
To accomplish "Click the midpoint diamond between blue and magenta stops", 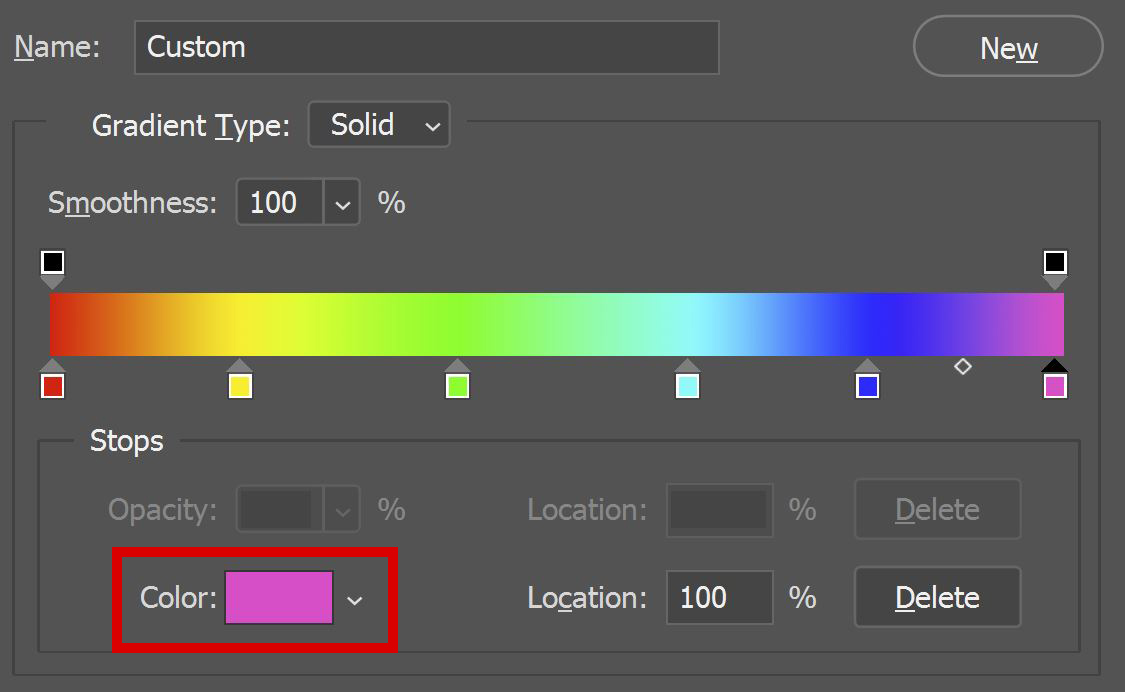I will pyautogui.click(x=962, y=367).
